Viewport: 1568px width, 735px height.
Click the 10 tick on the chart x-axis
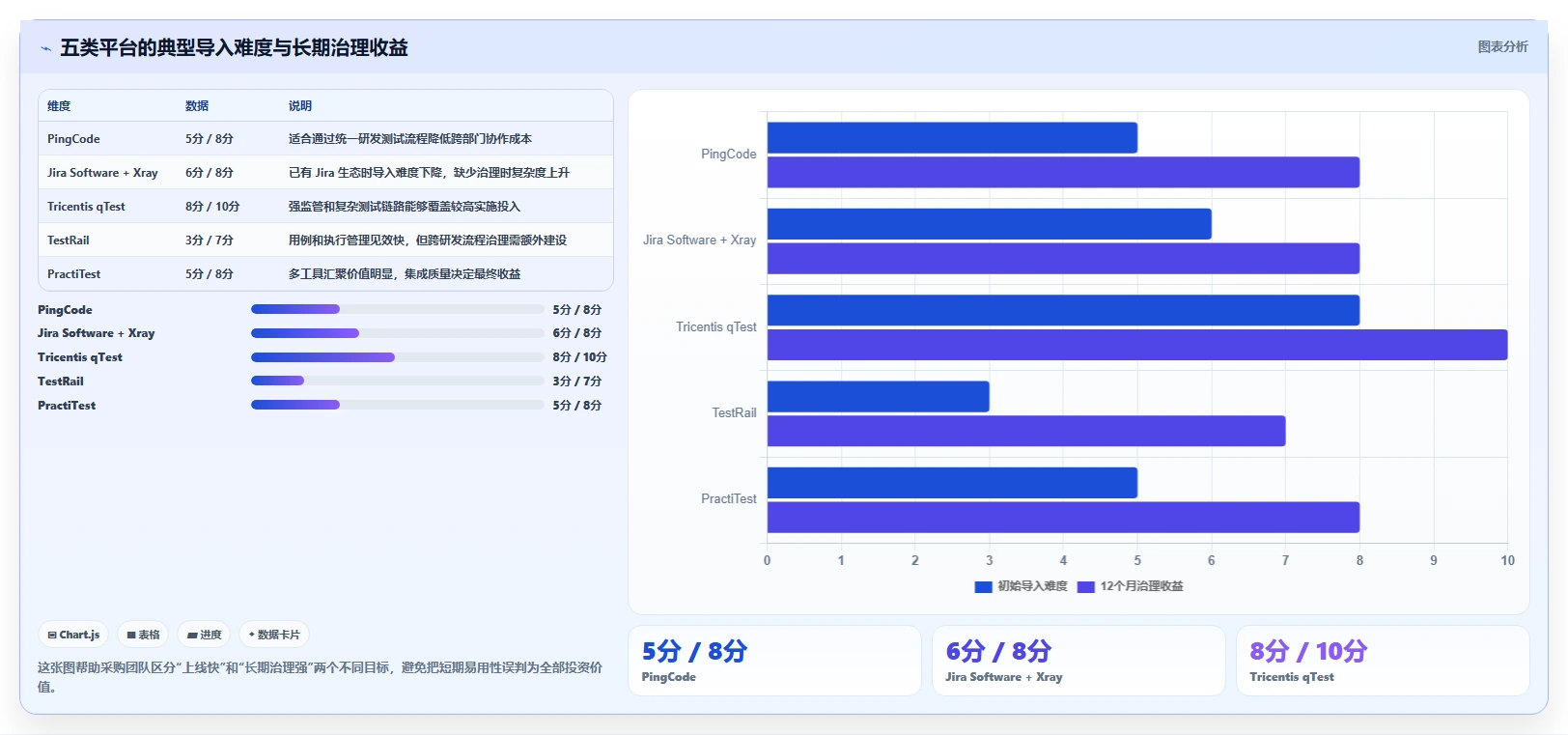click(x=1507, y=560)
